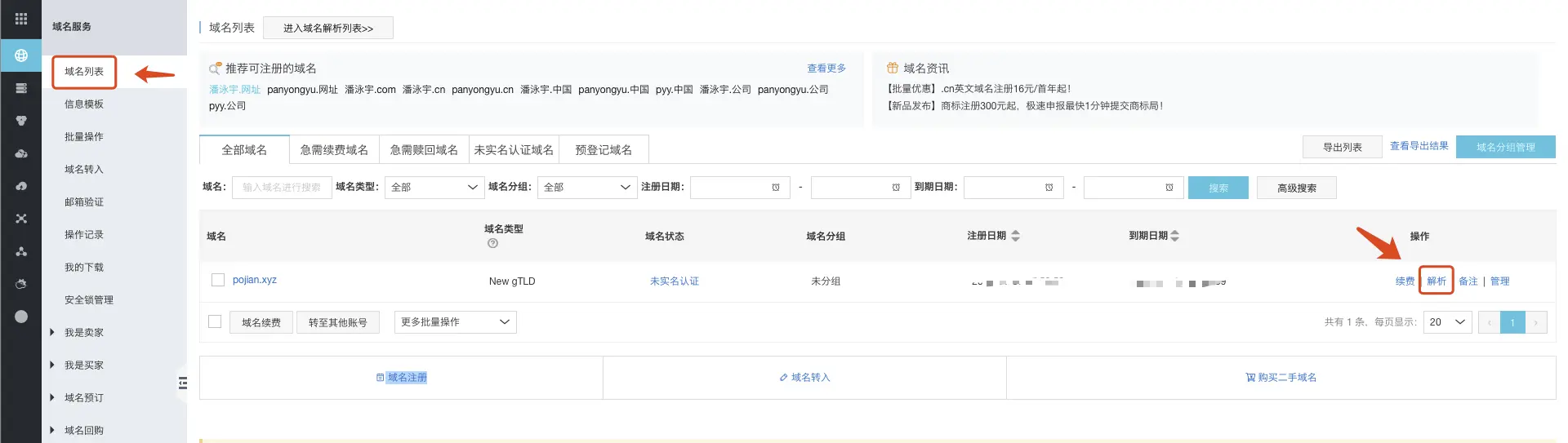Click 域名续费 batch button

tap(261, 322)
